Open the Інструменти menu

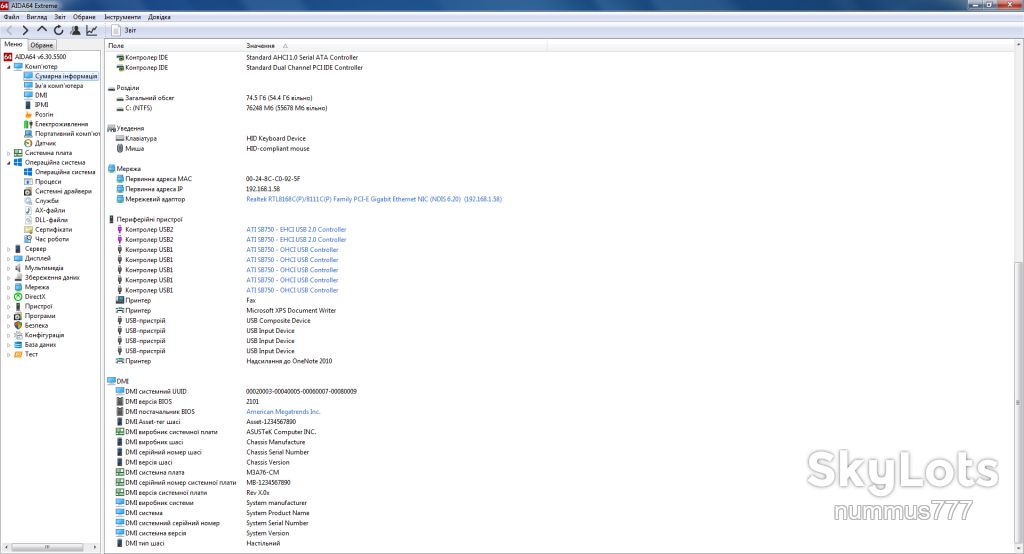122,17
